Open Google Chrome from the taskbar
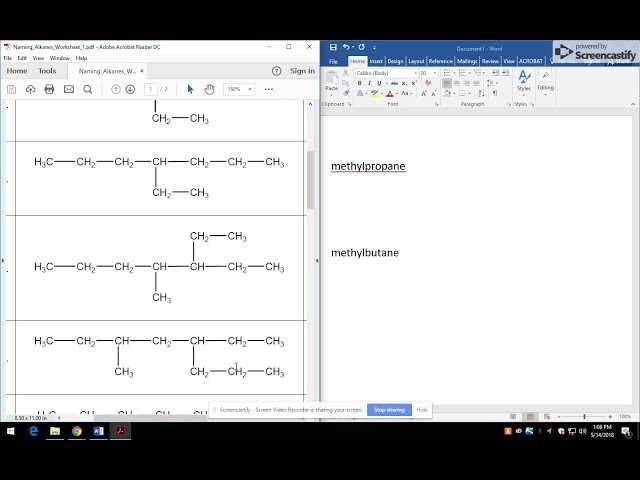 (76, 431)
